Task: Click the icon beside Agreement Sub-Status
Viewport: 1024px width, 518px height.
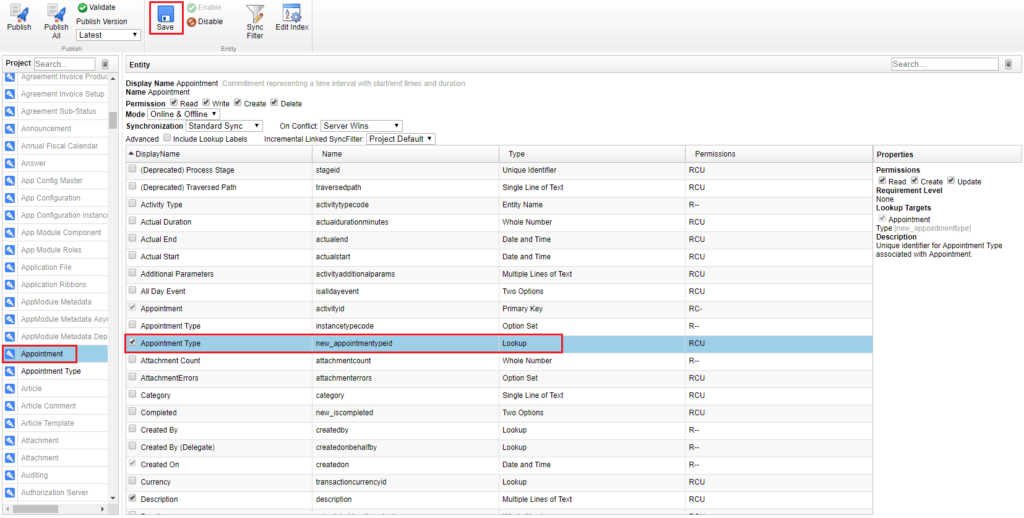Action: tap(10, 111)
